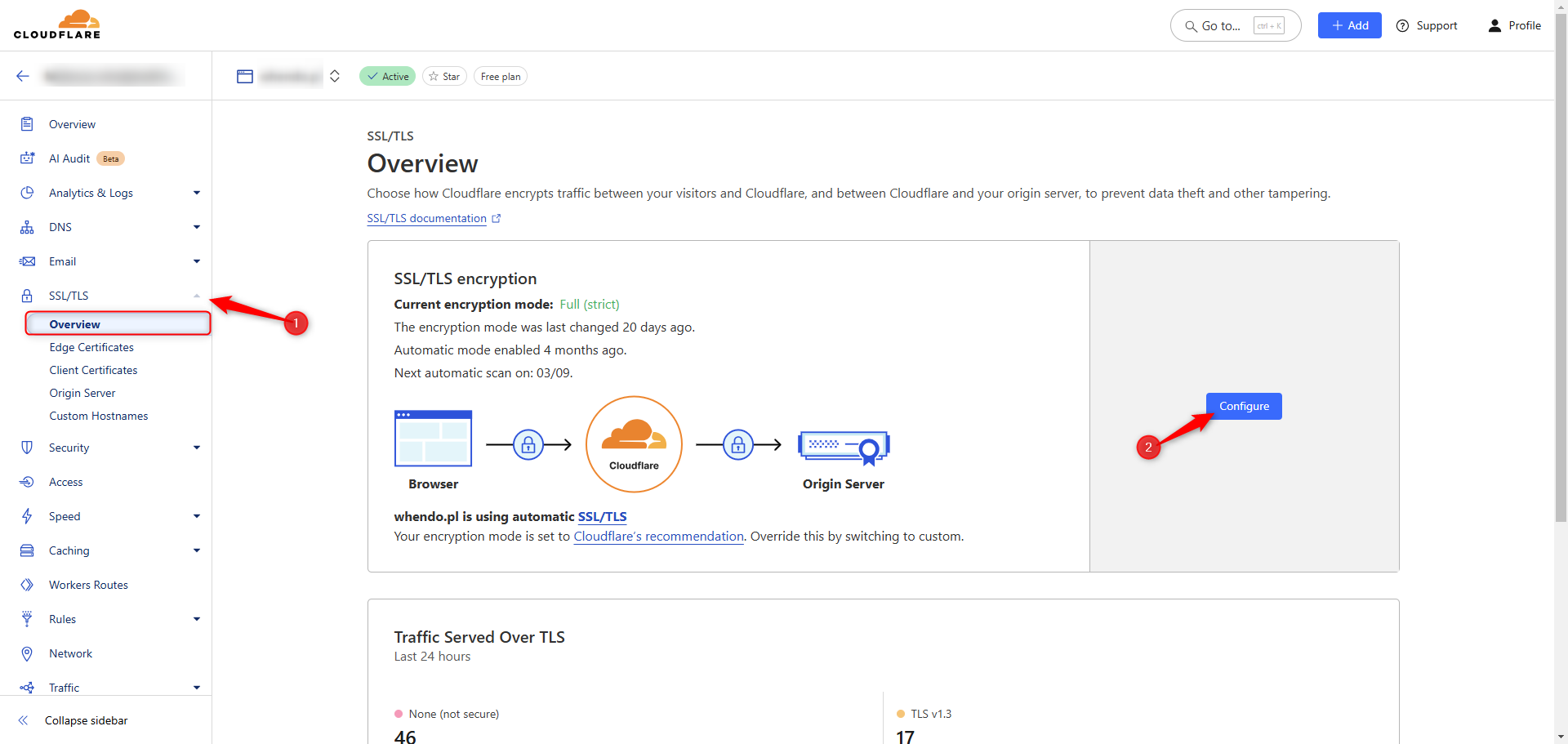The width and height of the screenshot is (1568, 744).
Task: Click the Go to search field
Action: point(1236,25)
